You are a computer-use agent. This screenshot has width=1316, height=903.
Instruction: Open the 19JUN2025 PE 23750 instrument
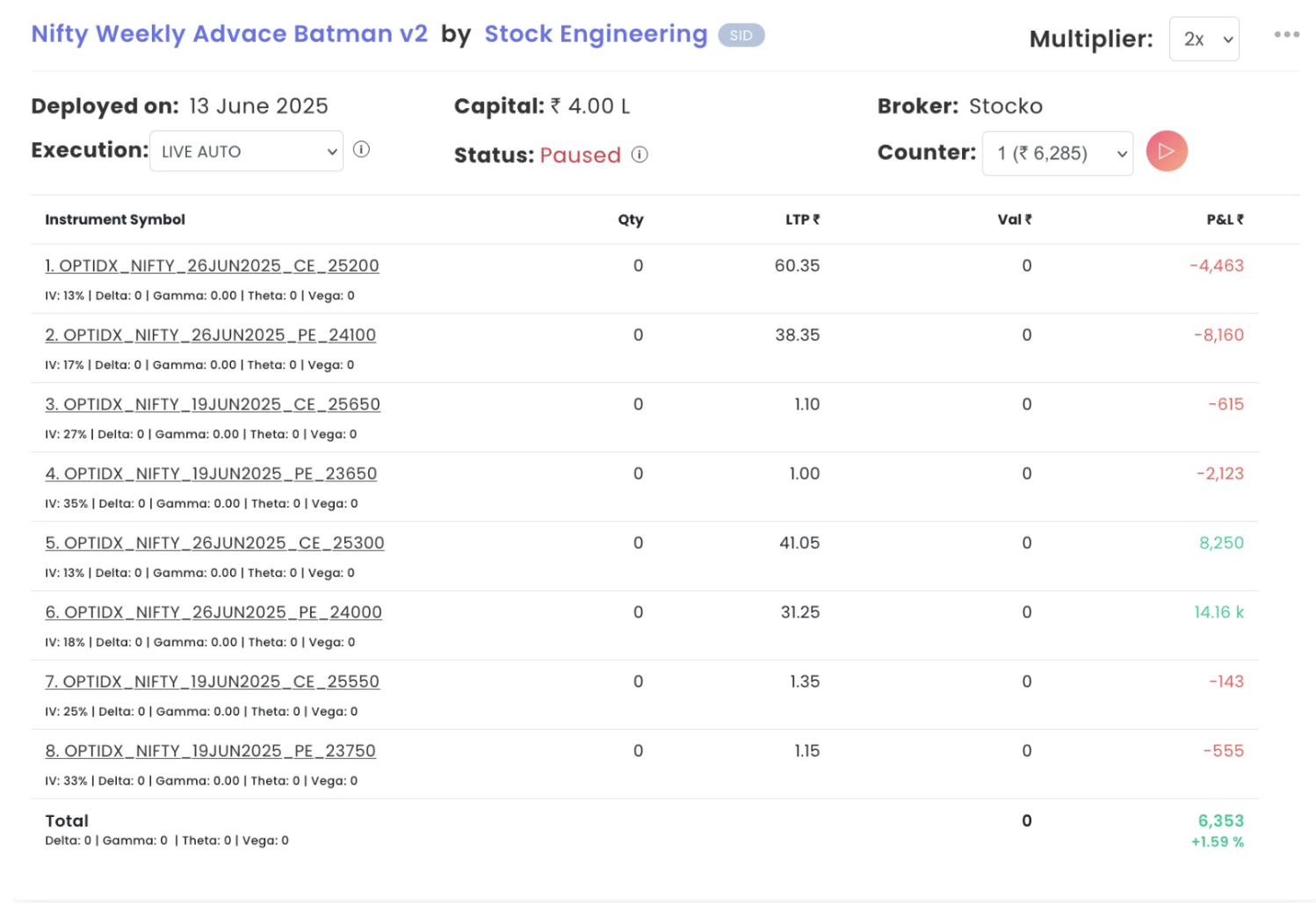tap(210, 751)
